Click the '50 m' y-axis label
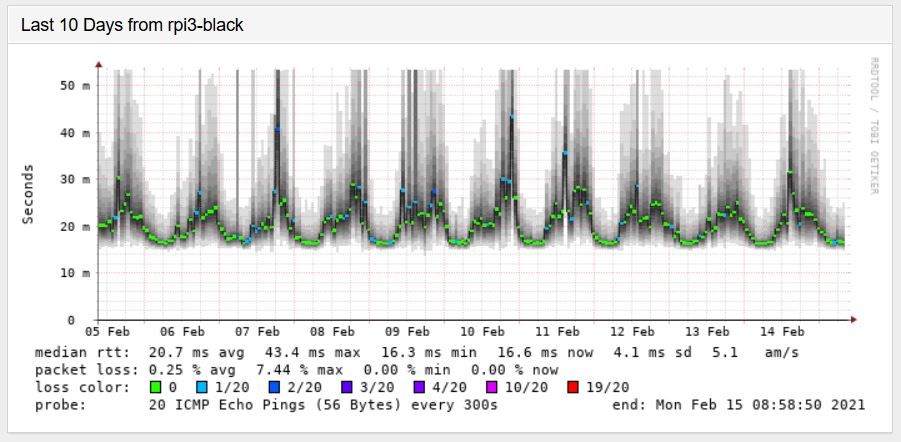The width and height of the screenshot is (901, 442). click(76, 85)
